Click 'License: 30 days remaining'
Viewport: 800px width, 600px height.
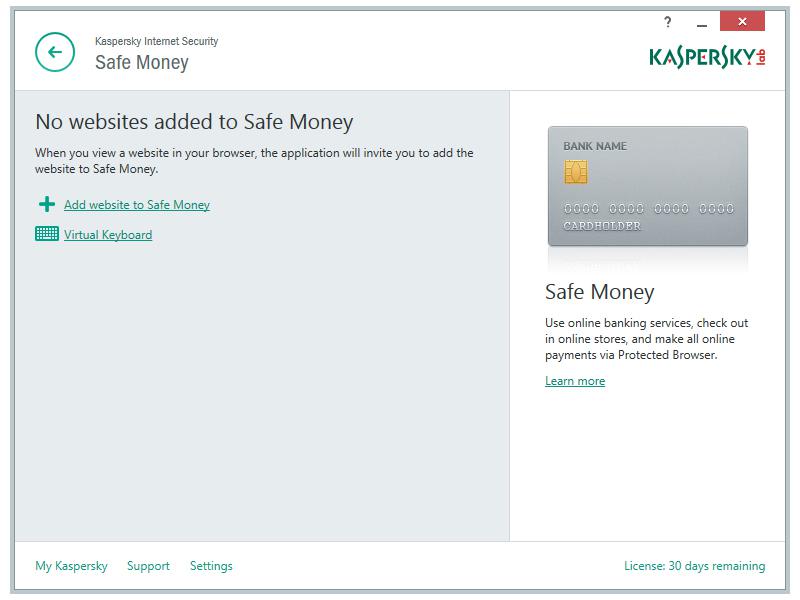(694, 566)
